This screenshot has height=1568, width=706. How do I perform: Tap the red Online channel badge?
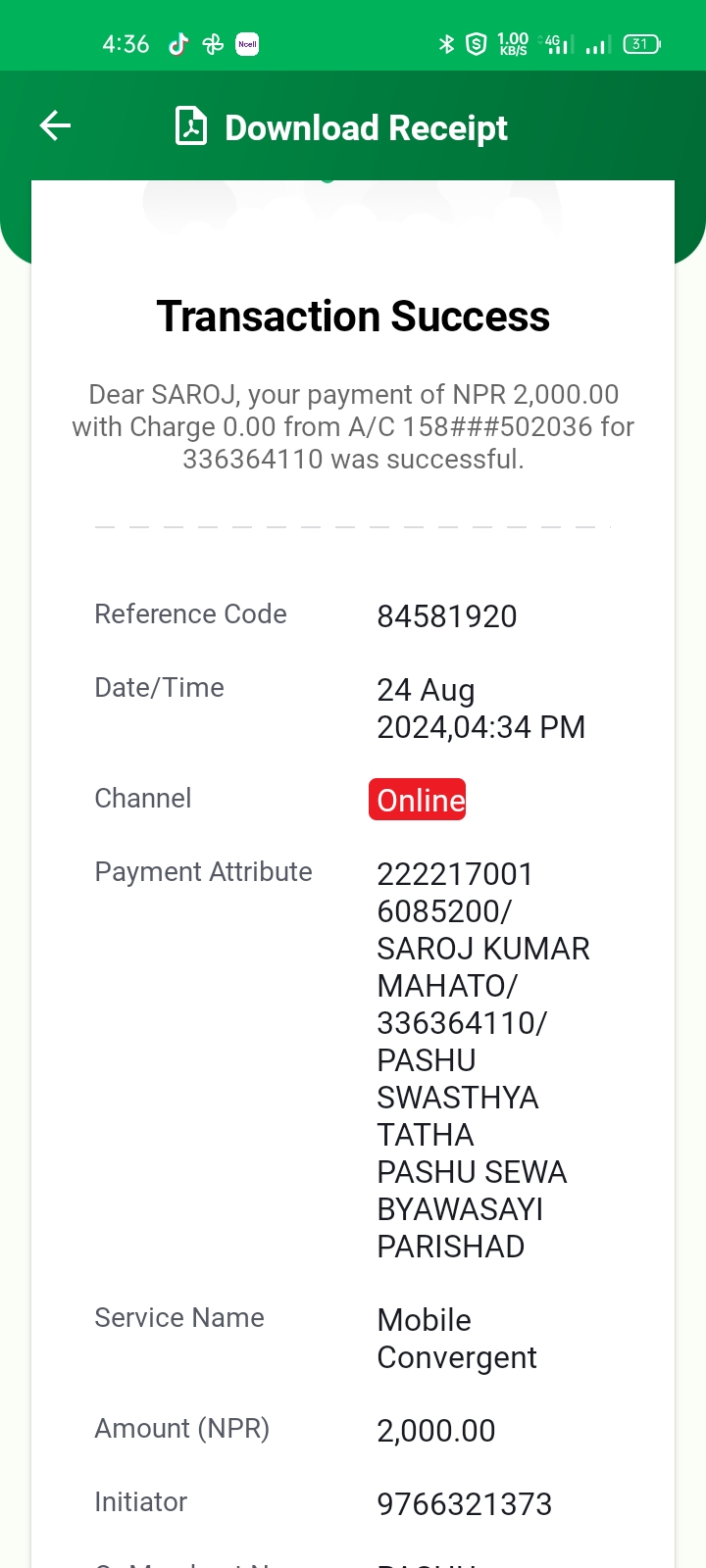tap(417, 800)
